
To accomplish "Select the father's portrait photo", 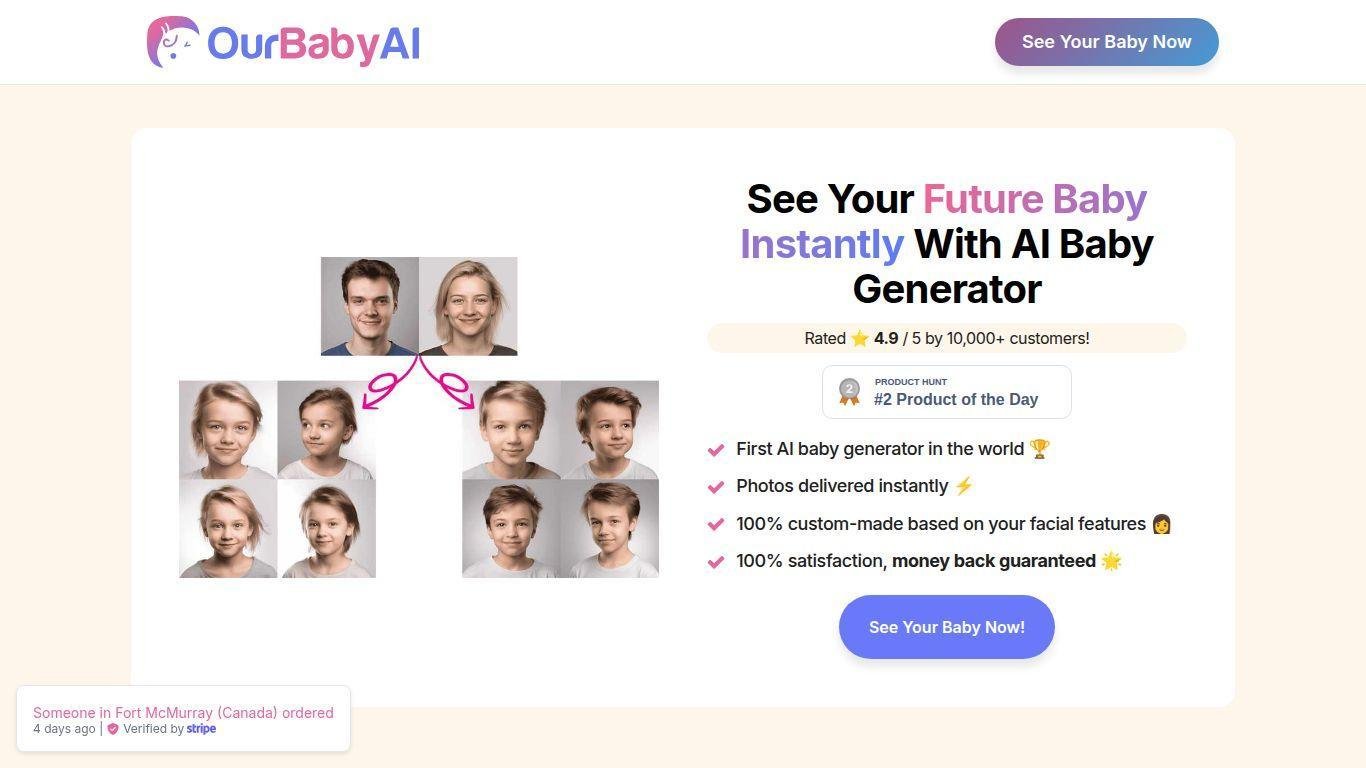I will (x=370, y=306).
